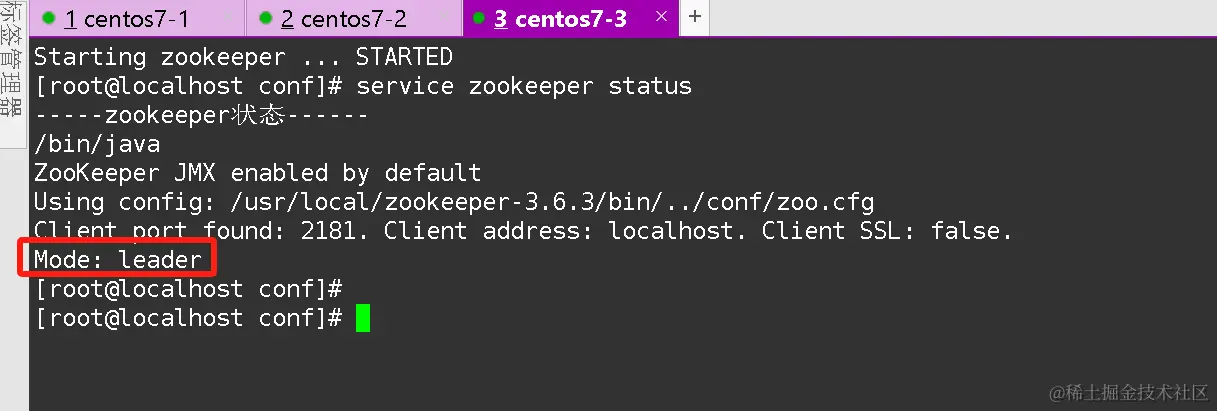This screenshot has height=411, width=1217.
Task: Close the centos7-3 tab with its X
Action: coord(661,17)
